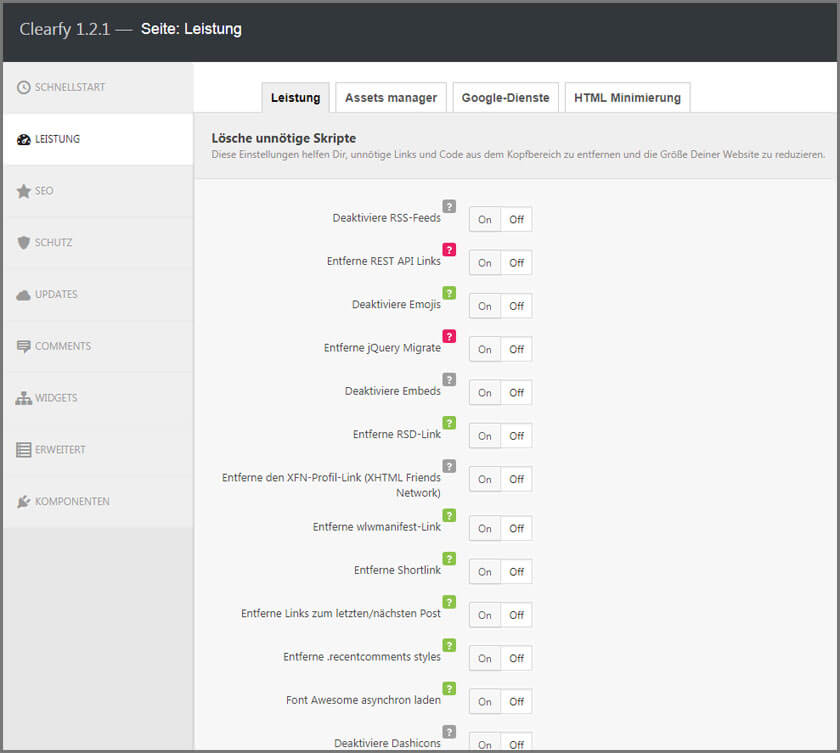840x753 pixels.
Task: Click the speech bubble Comments icon
Action: [x=24, y=347]
